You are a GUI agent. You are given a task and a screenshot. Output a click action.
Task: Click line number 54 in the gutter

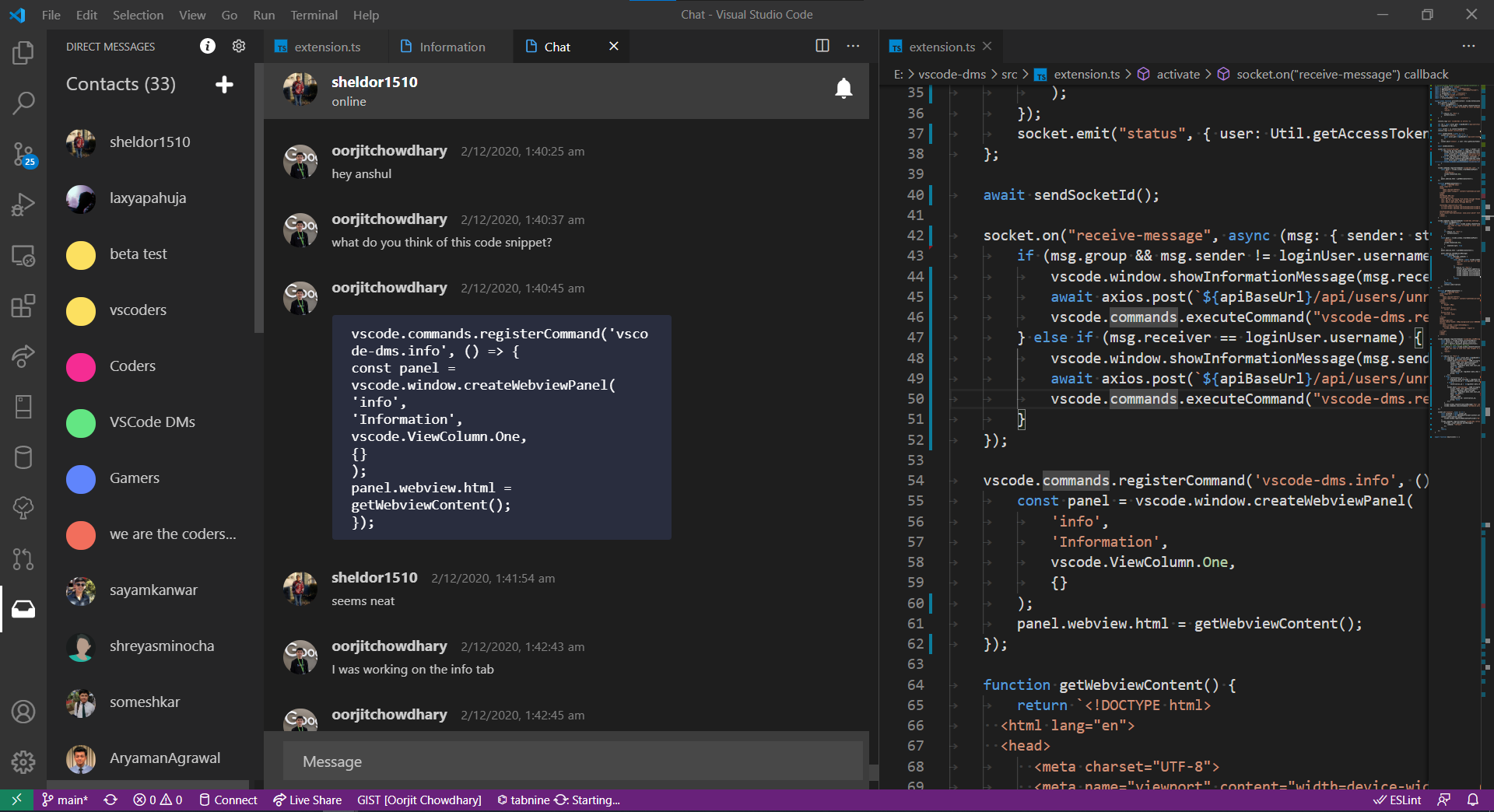pos(916,481)
